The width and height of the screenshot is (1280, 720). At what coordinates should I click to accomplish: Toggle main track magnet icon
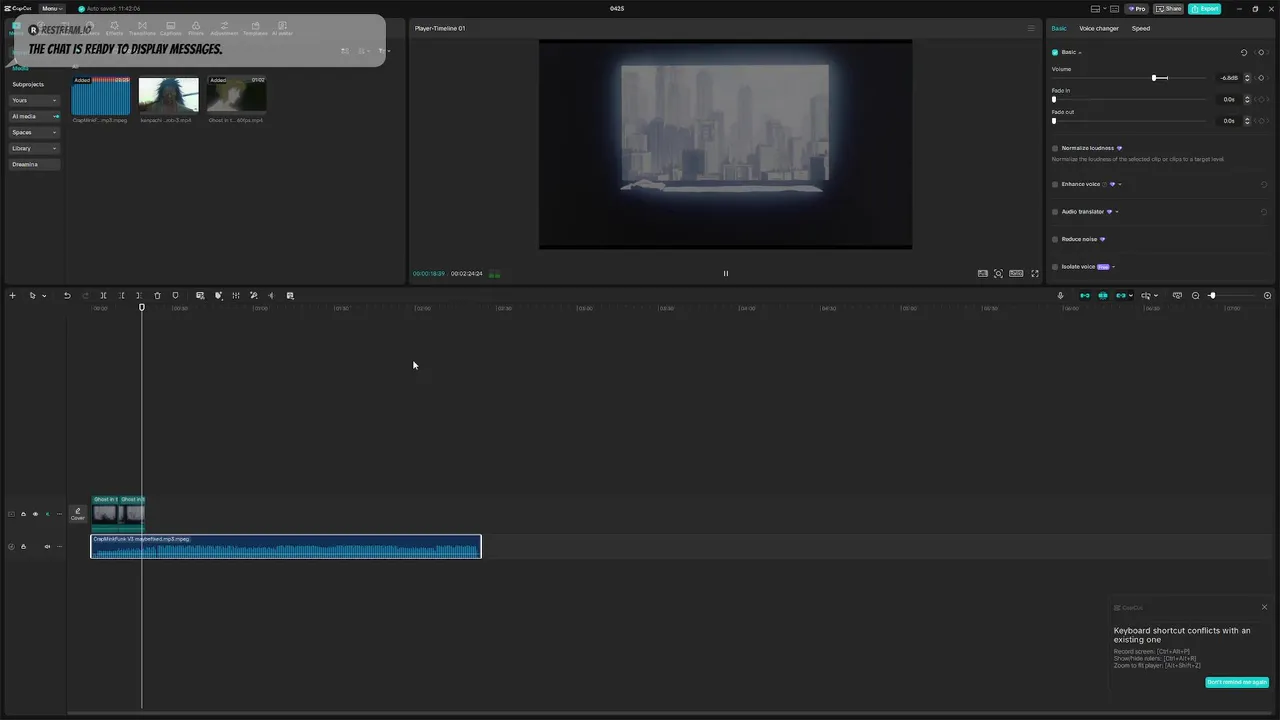pos(1084,295)
